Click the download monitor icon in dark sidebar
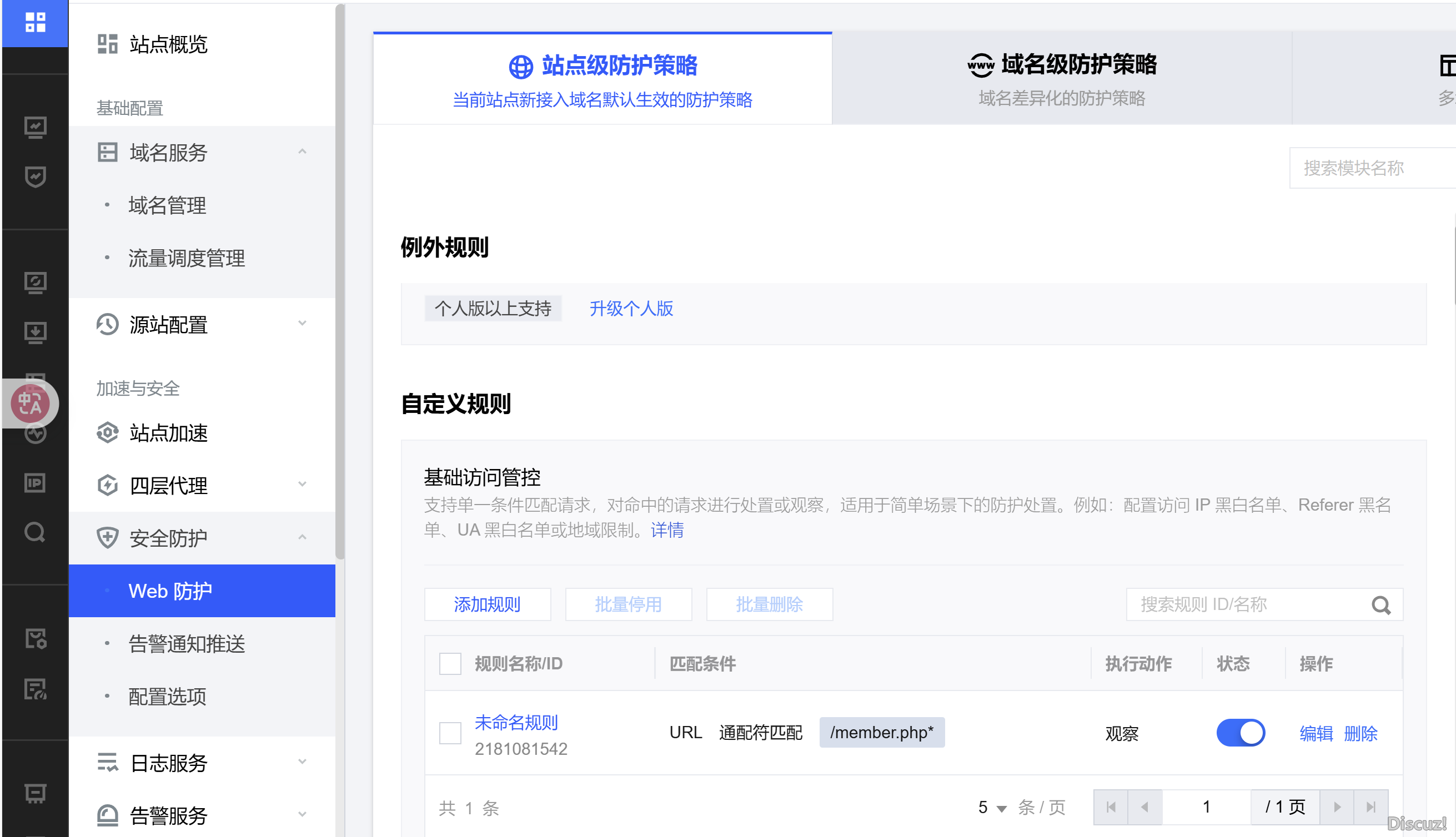Screen dimensions: 1456x837 click(35, 332)
